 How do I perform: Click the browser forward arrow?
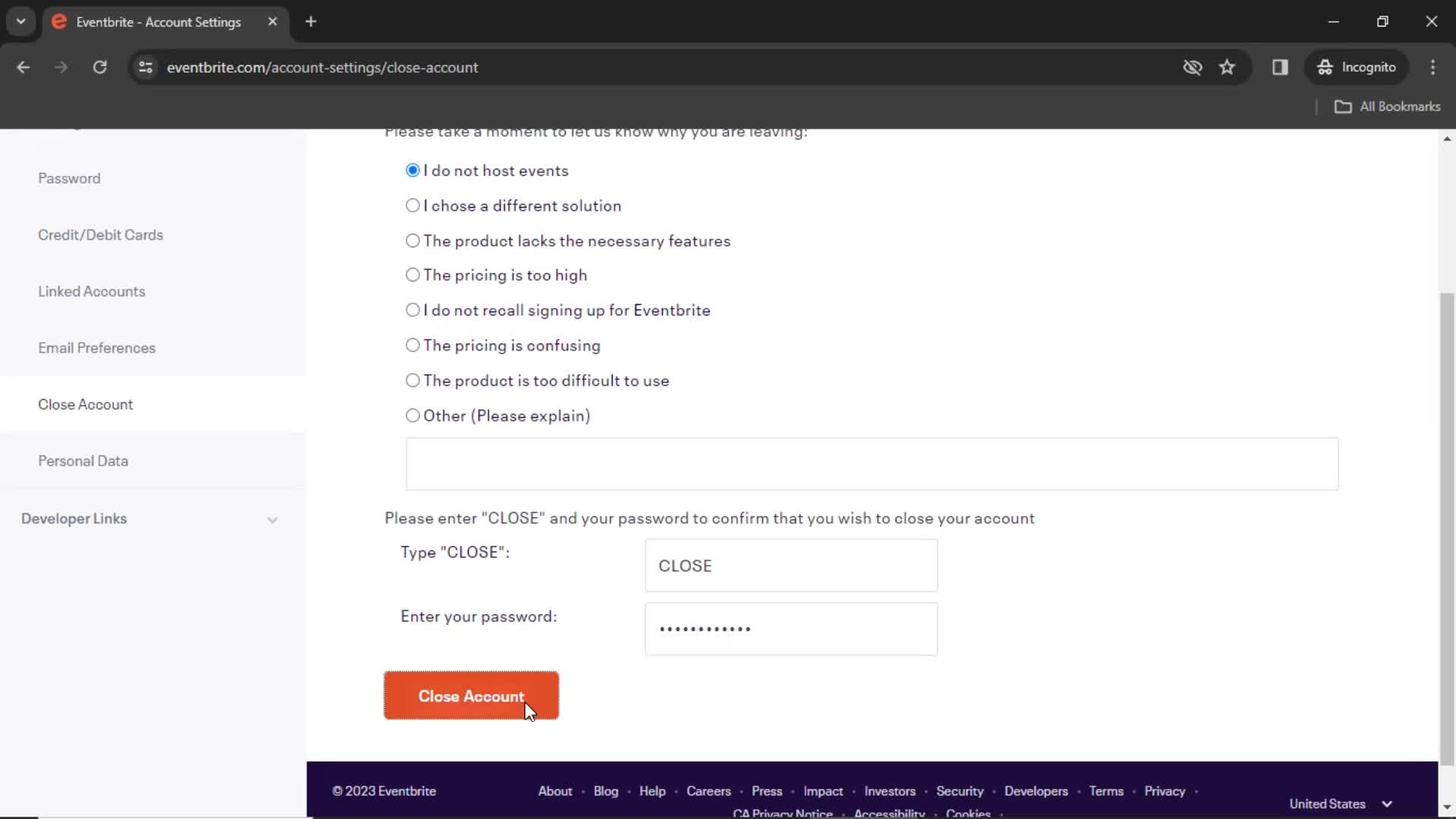tap(61, 67)
